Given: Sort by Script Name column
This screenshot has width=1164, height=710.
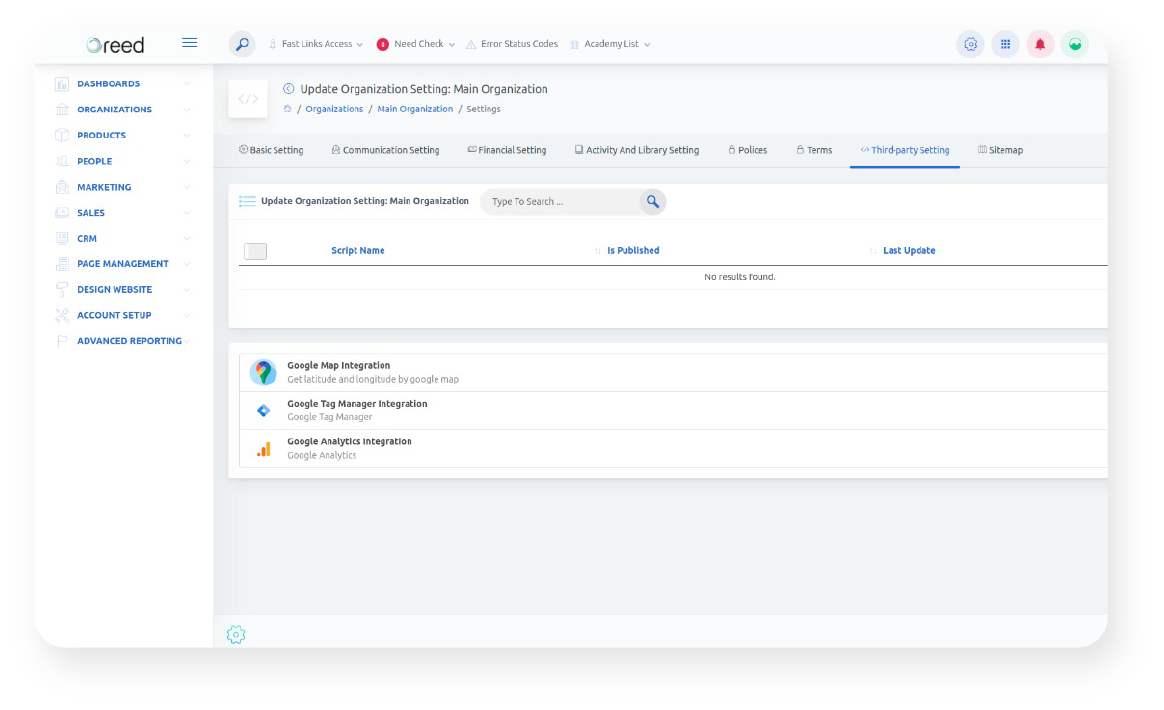Looking at the screenshot, I should coord(358,250).
